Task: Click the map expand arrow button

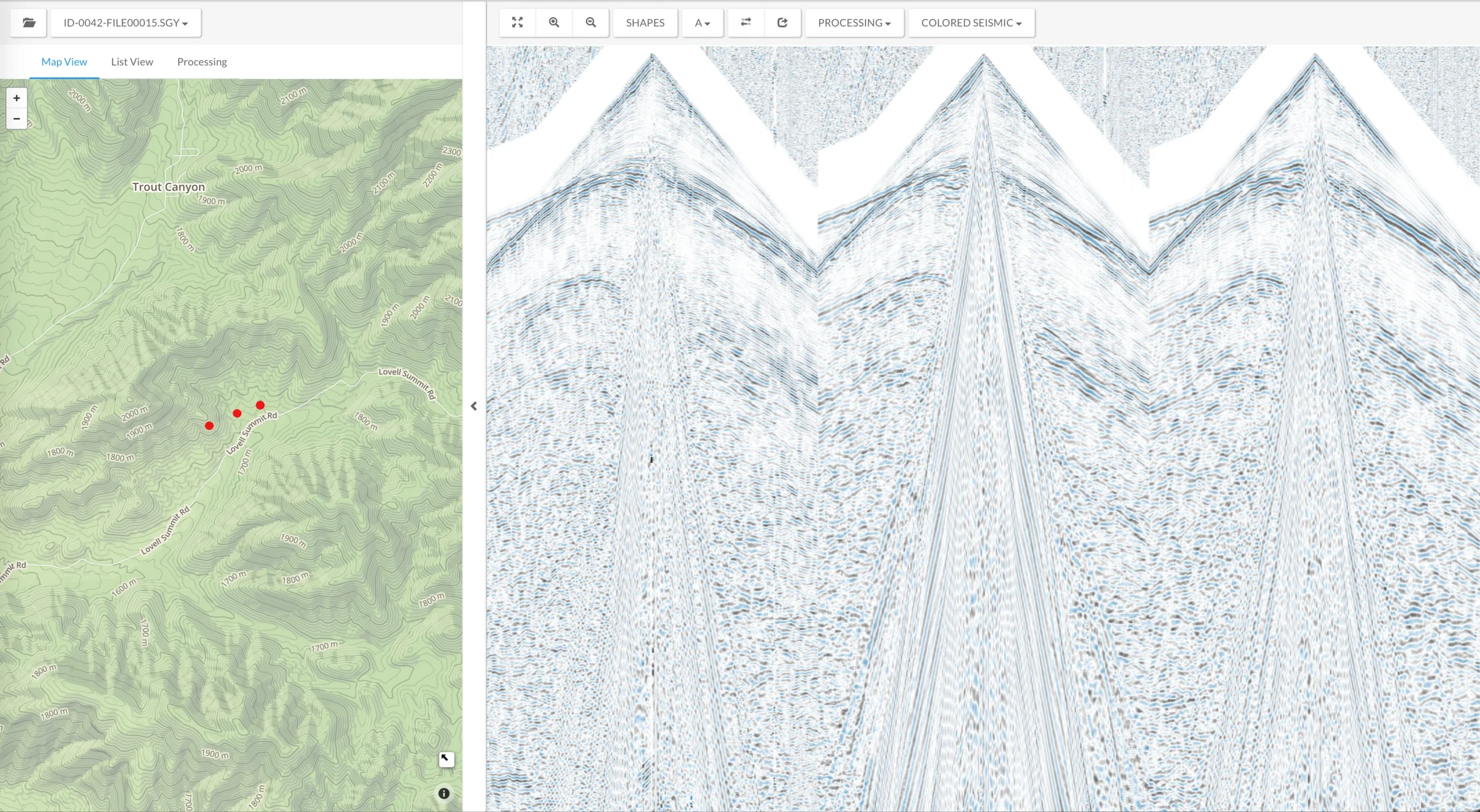Action: coord(446,759)
